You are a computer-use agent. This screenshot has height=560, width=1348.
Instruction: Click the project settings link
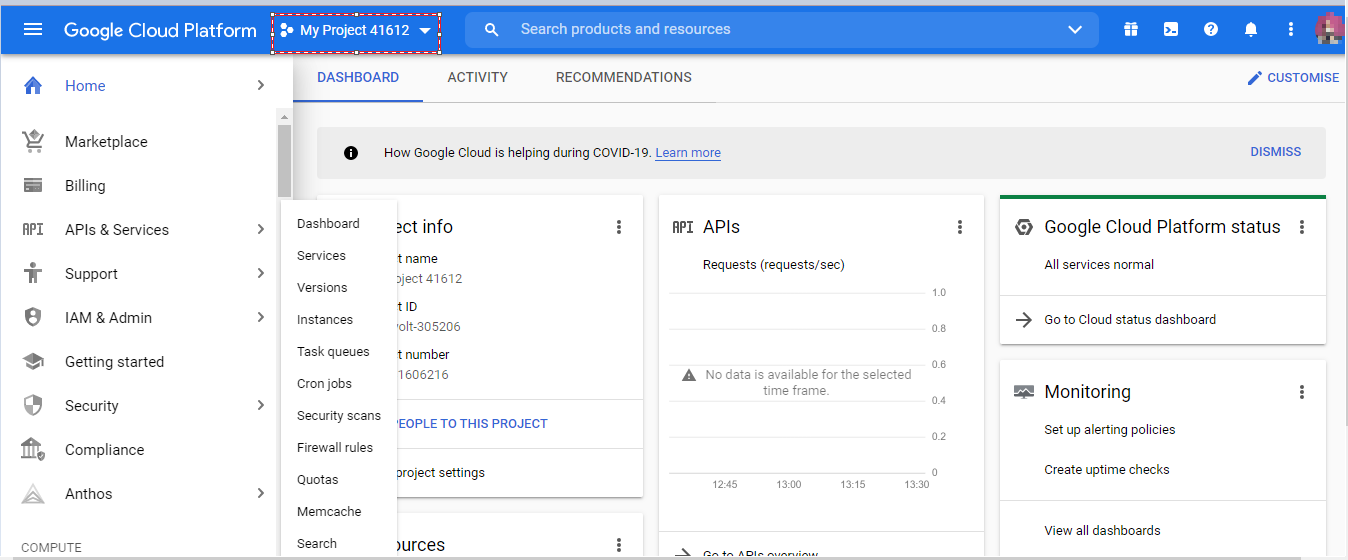click(440, 473)
